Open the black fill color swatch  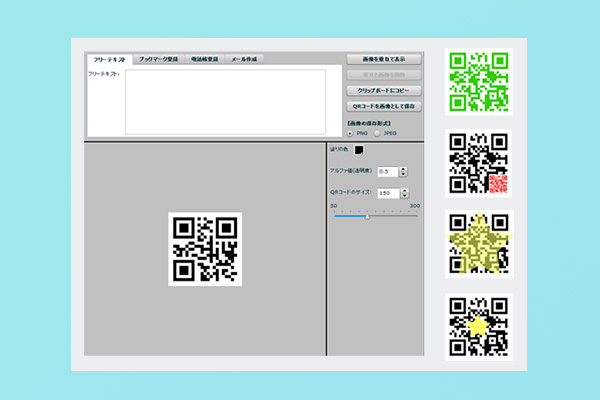[359, 150]
